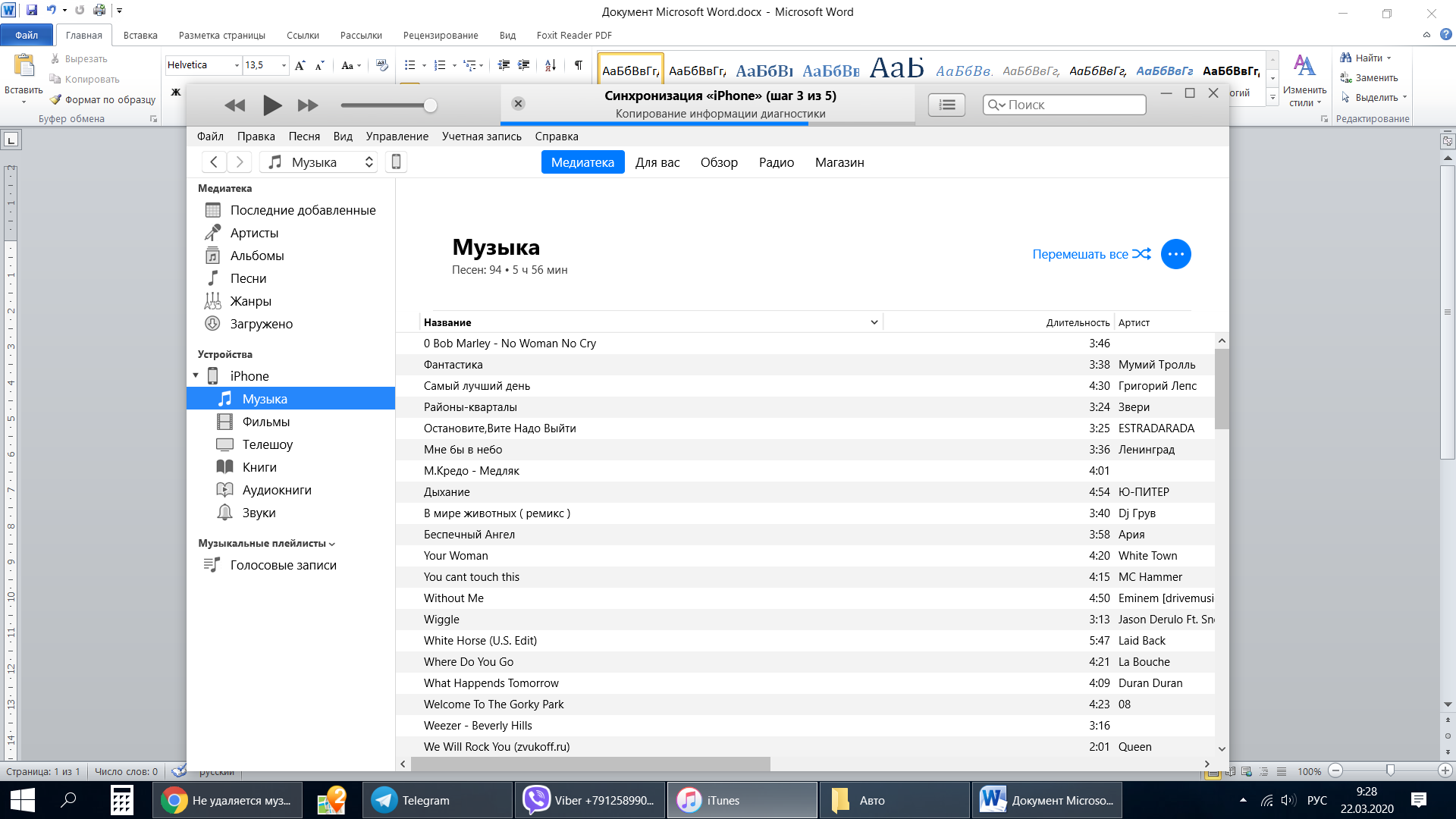Viewport: 1456px width, 819px height.
Task: Open the Word font name dropdown
Action: point(237,65)
